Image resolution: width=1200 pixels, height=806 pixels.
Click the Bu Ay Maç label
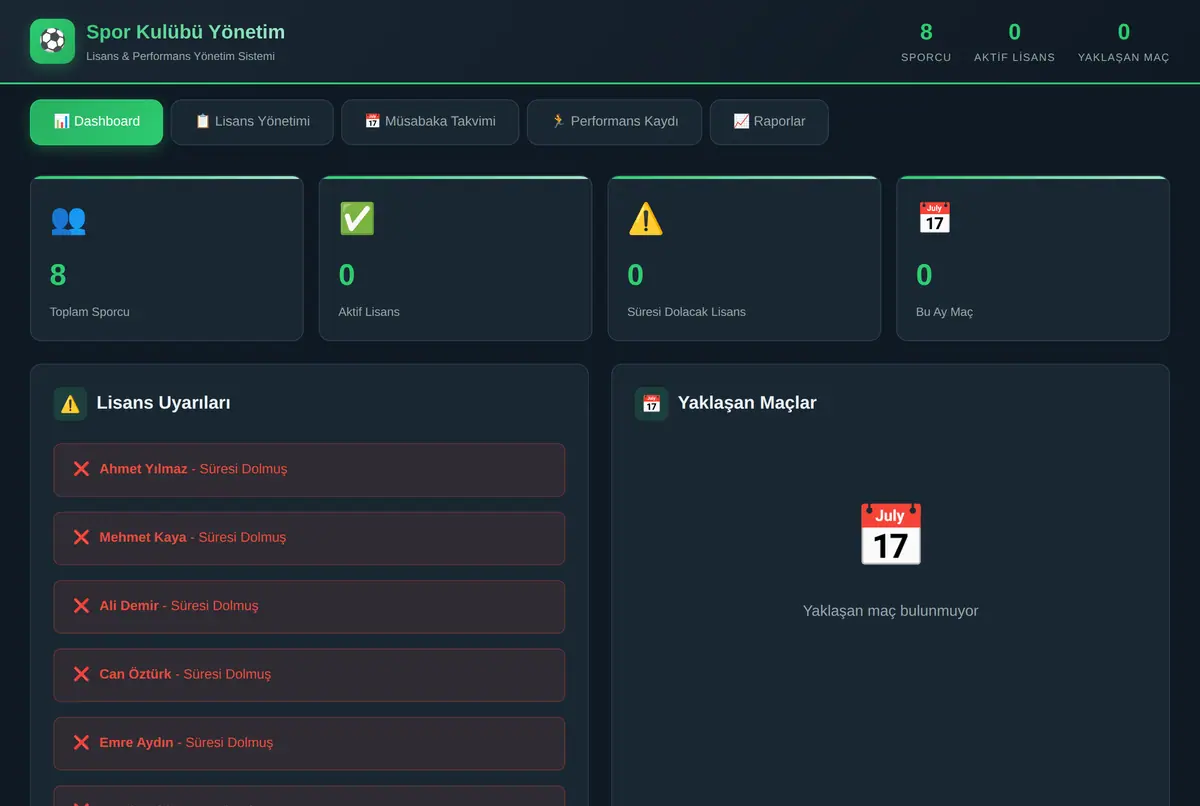point(944,312)
